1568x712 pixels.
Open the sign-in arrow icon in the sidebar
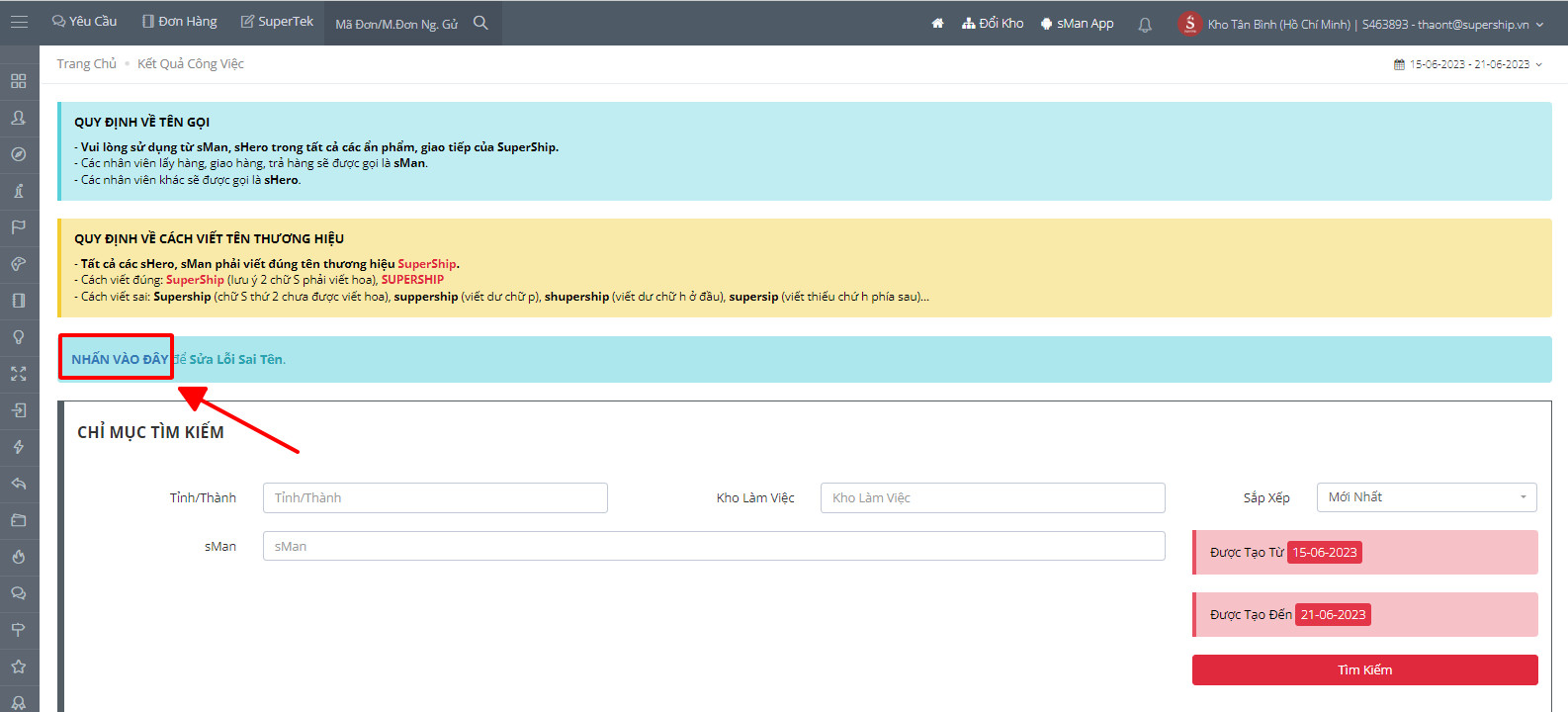point(19,410)
